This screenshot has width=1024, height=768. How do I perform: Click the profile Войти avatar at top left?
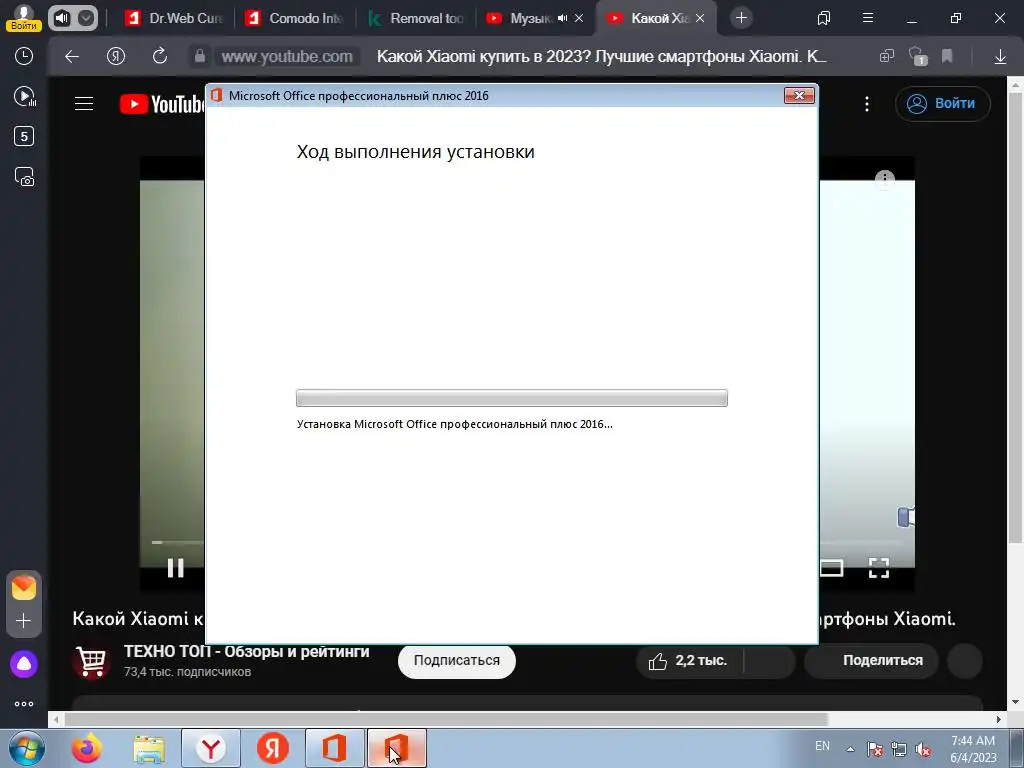(24, 18)
